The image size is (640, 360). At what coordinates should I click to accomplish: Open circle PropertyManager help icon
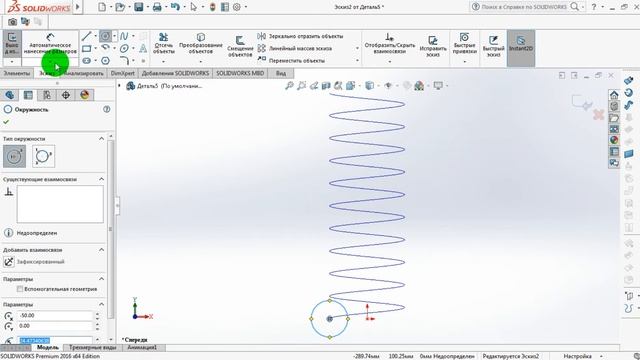click(x=107, y=109)
